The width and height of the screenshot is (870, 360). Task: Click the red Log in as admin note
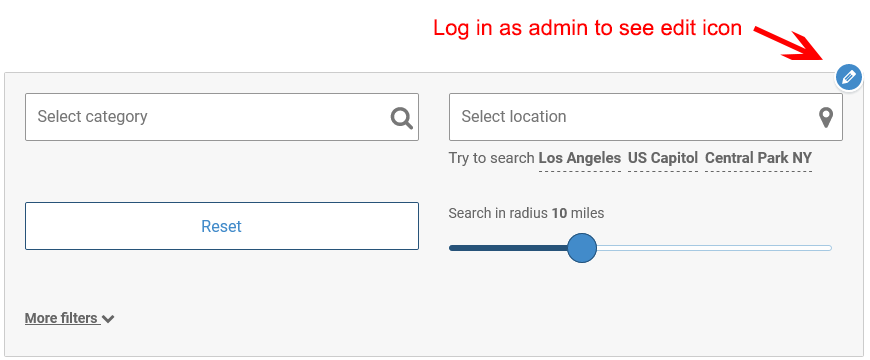coord(588,28)
